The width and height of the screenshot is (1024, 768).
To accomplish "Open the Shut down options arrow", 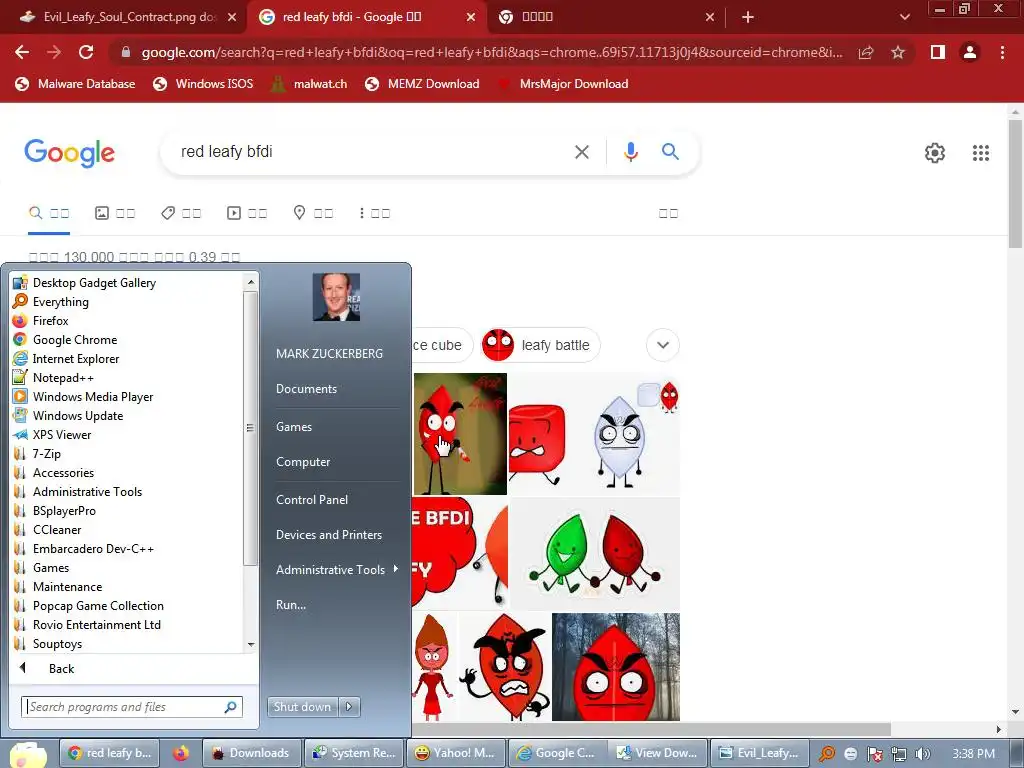I will pos(349,707).
